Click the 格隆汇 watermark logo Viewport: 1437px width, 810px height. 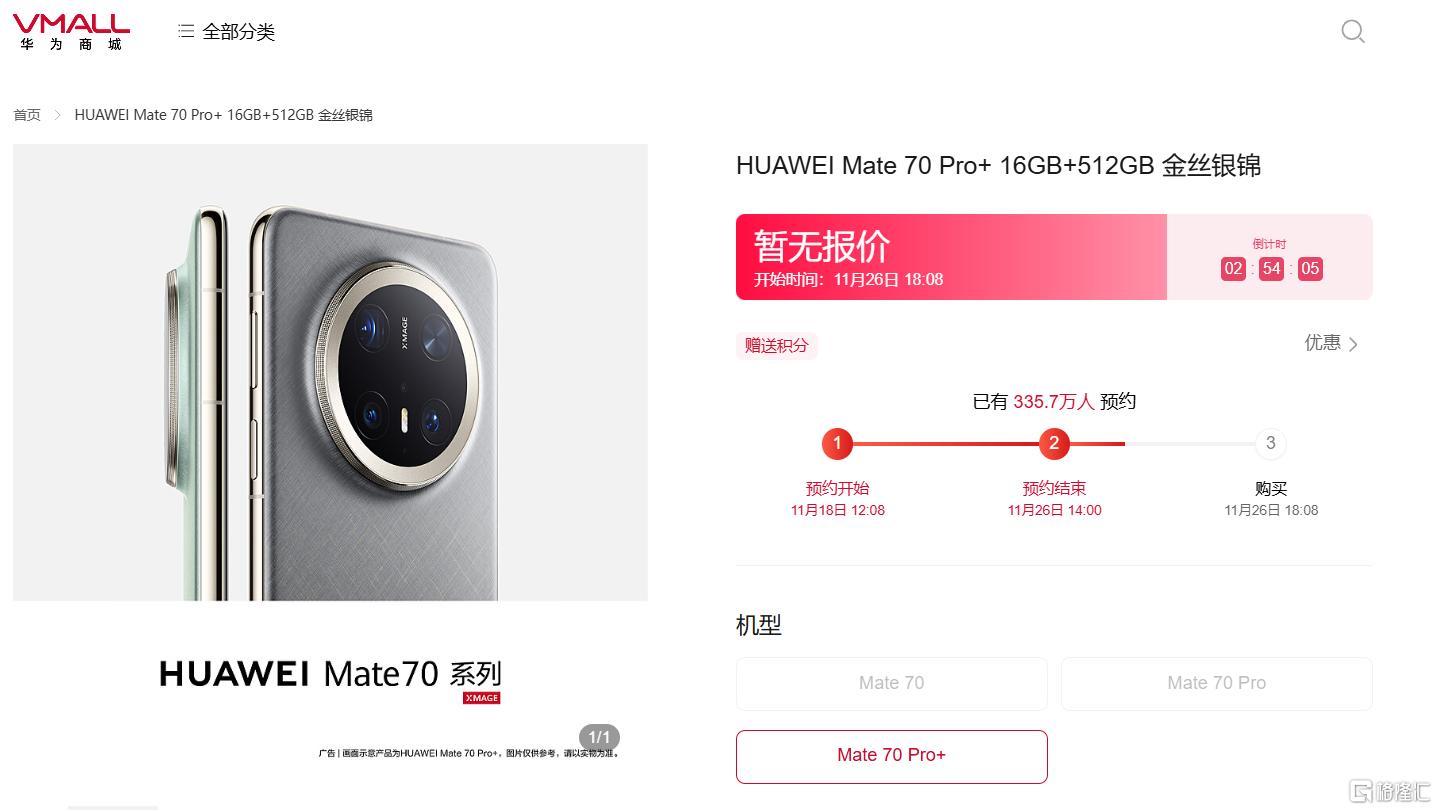[1389, 791]
